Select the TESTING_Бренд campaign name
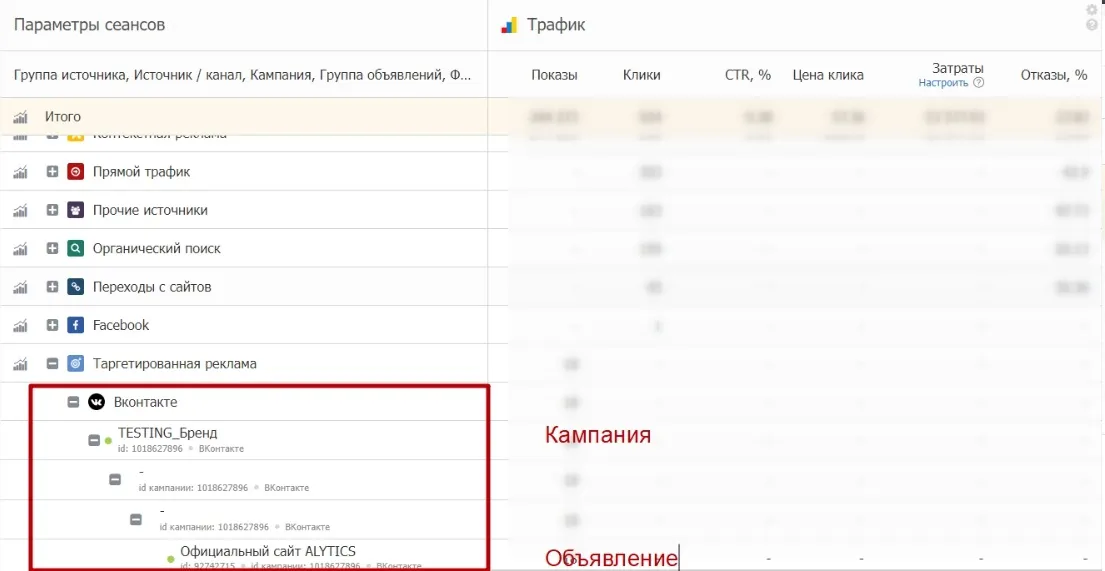Image resolution: width=1105 pixels, height=571 pixels. (168, 433)
